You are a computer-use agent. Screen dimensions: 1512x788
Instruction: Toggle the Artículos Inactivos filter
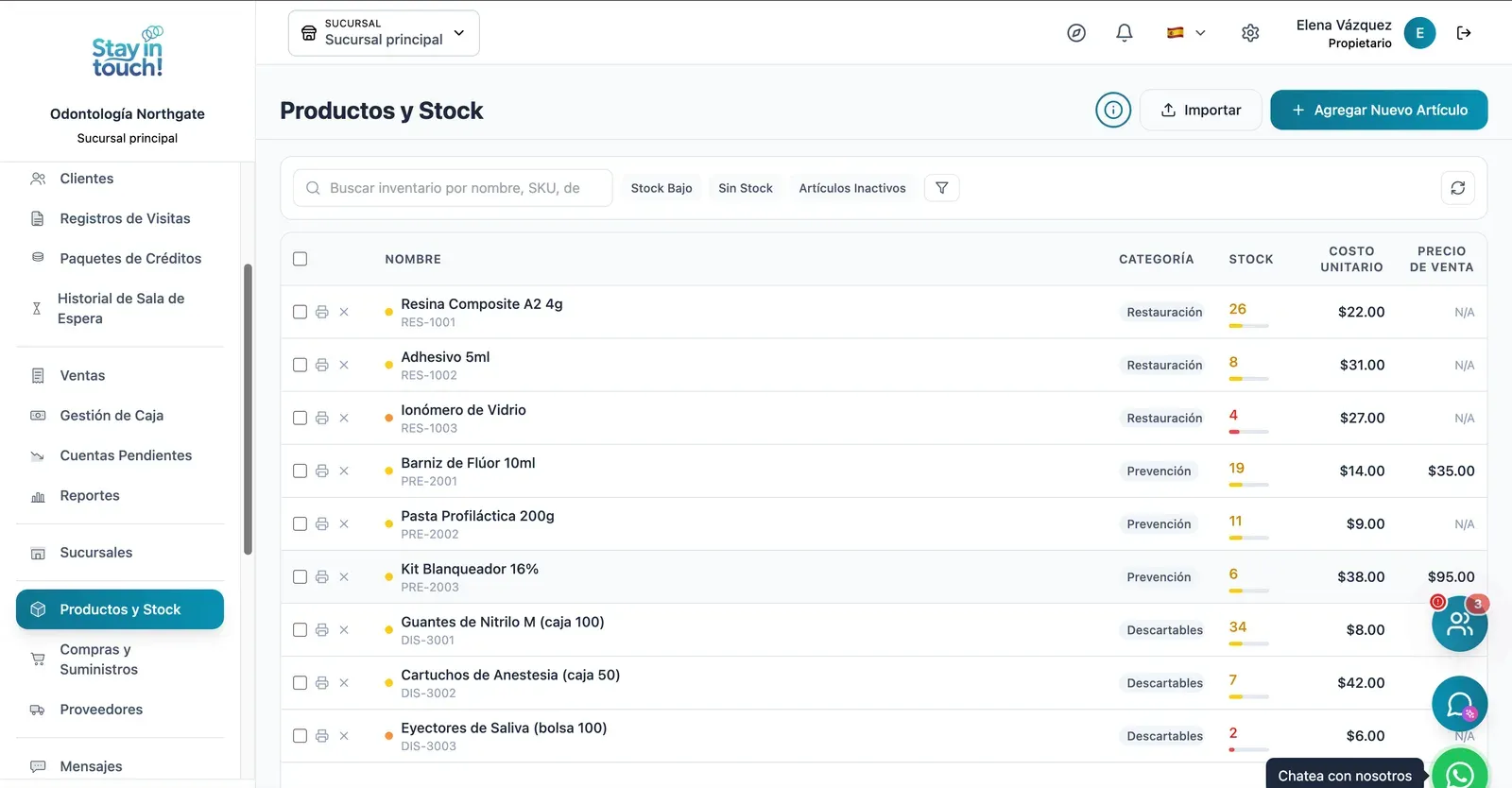pyautogui.click(x=852, y=188)
